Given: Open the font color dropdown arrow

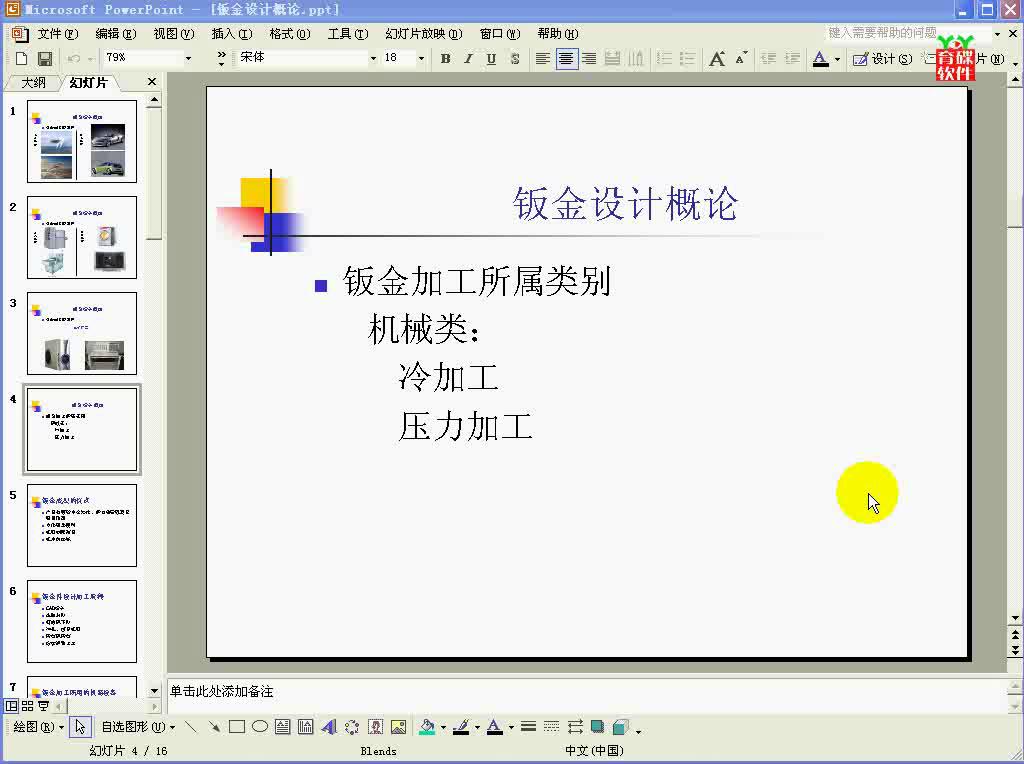Looking at the screenshot, I should [837, 59].
